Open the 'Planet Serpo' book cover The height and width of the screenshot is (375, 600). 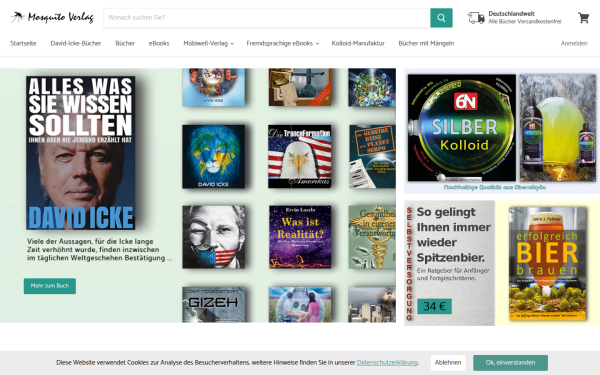[372, 157]
